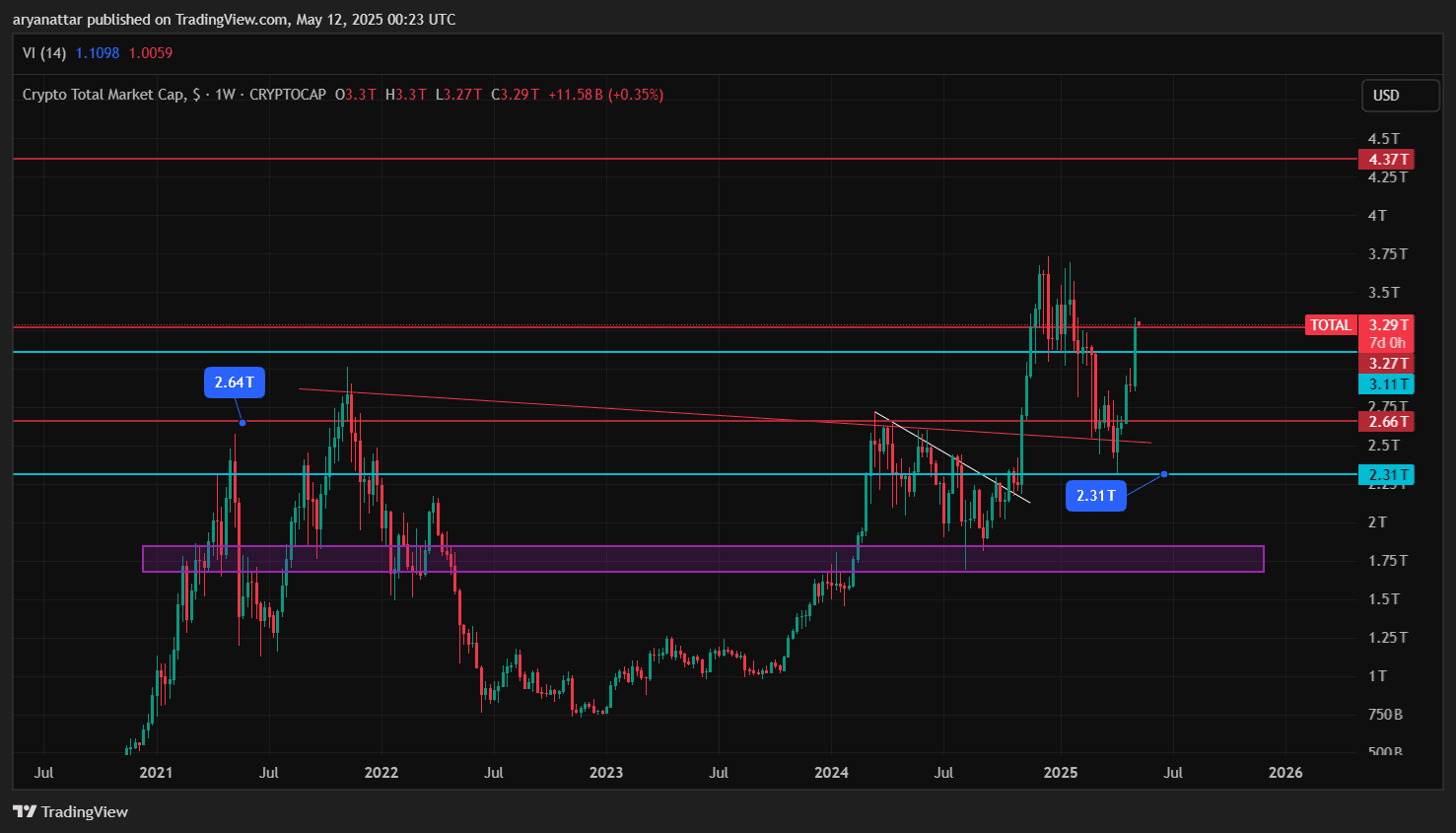The image size is (1456, 833).
Task: Click the 2.5T price axis label
Action: (x=1384, y=445)
